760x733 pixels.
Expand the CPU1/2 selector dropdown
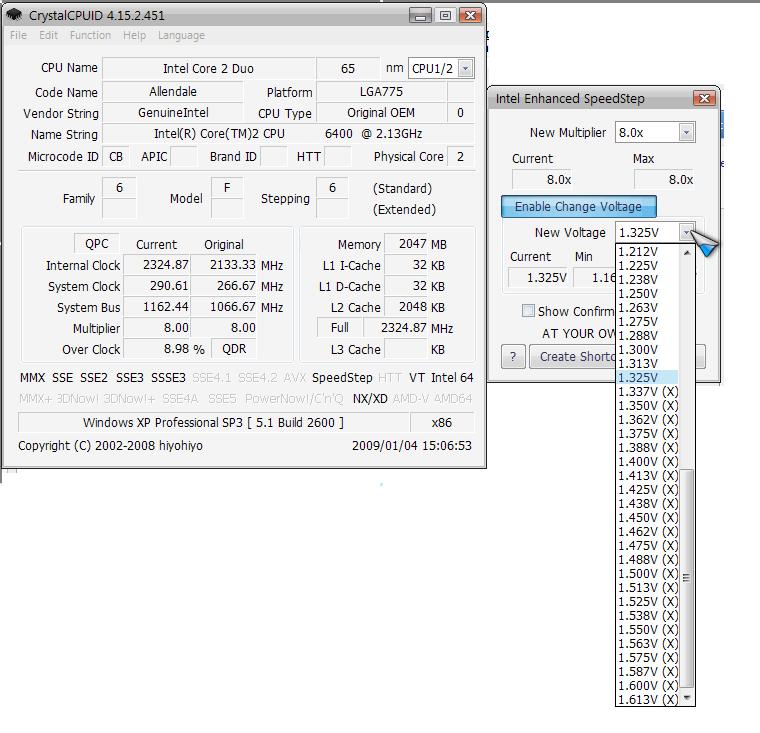click(x=465, y=68)
